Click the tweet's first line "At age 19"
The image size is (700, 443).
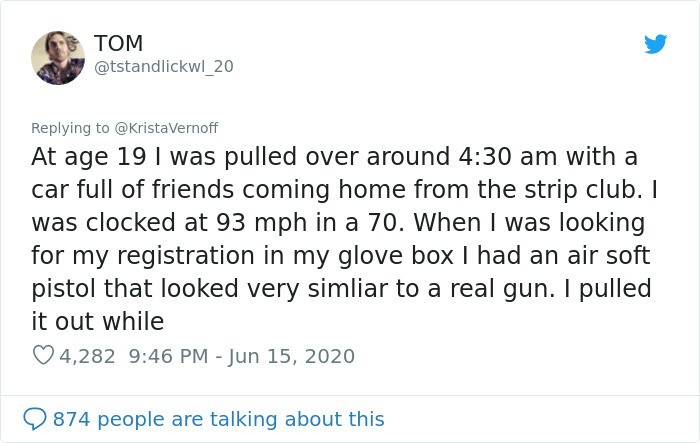[x=89, y=157]
